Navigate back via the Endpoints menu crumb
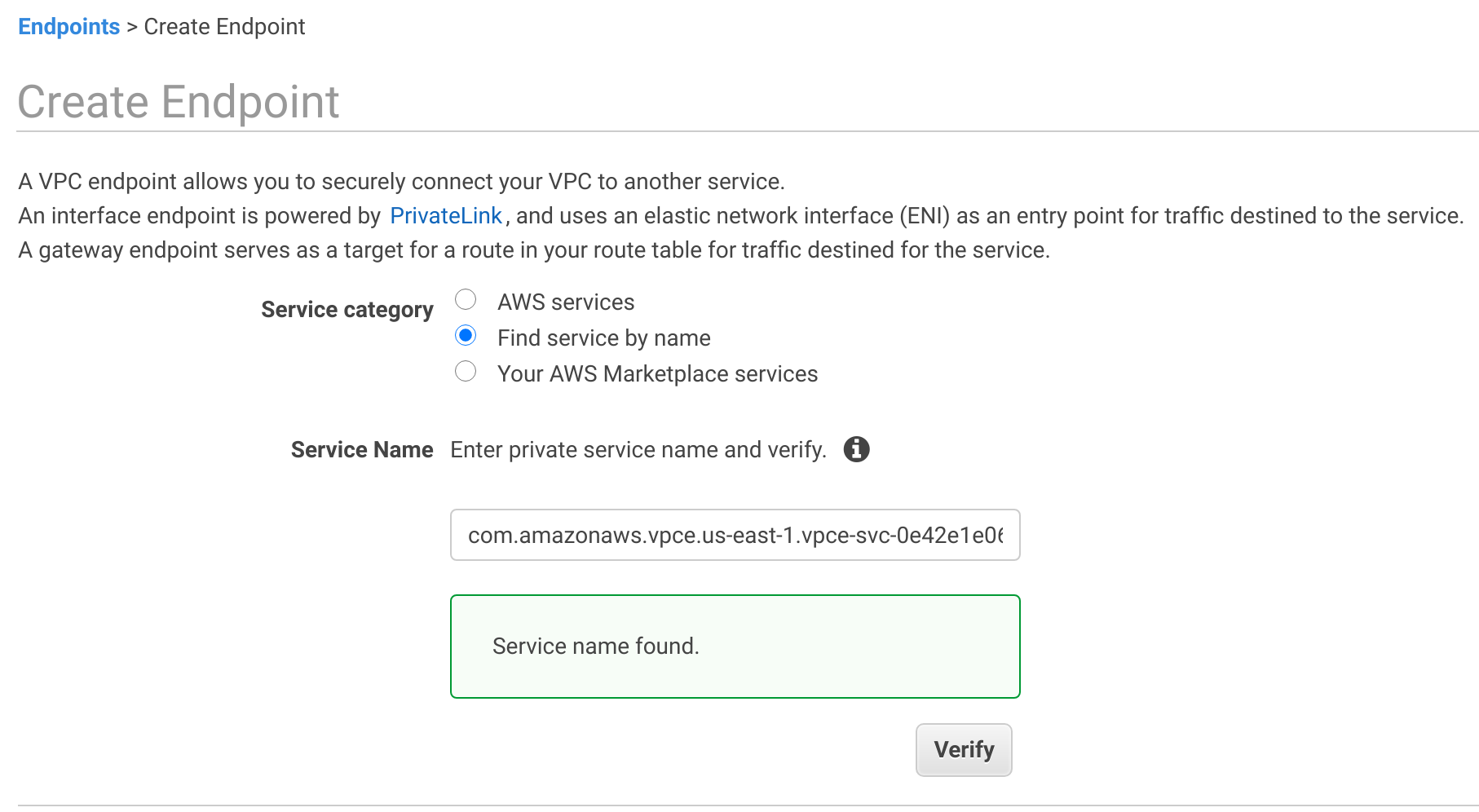1479x812 pixels. pyautogui.click(x=68, y=26)
